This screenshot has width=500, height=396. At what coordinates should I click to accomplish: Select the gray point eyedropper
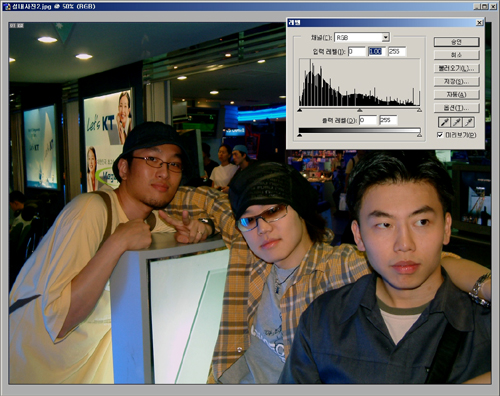point(457,122)
